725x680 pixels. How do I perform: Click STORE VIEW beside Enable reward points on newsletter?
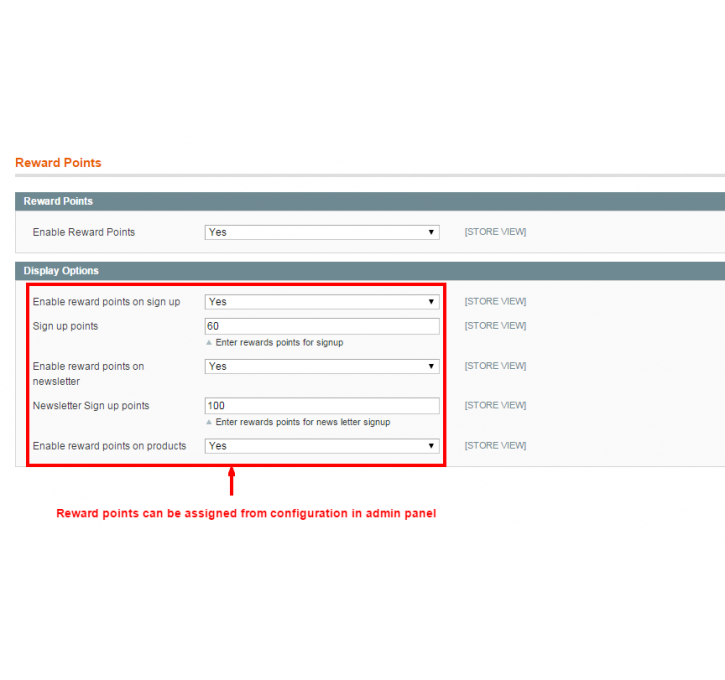point(495,366)
